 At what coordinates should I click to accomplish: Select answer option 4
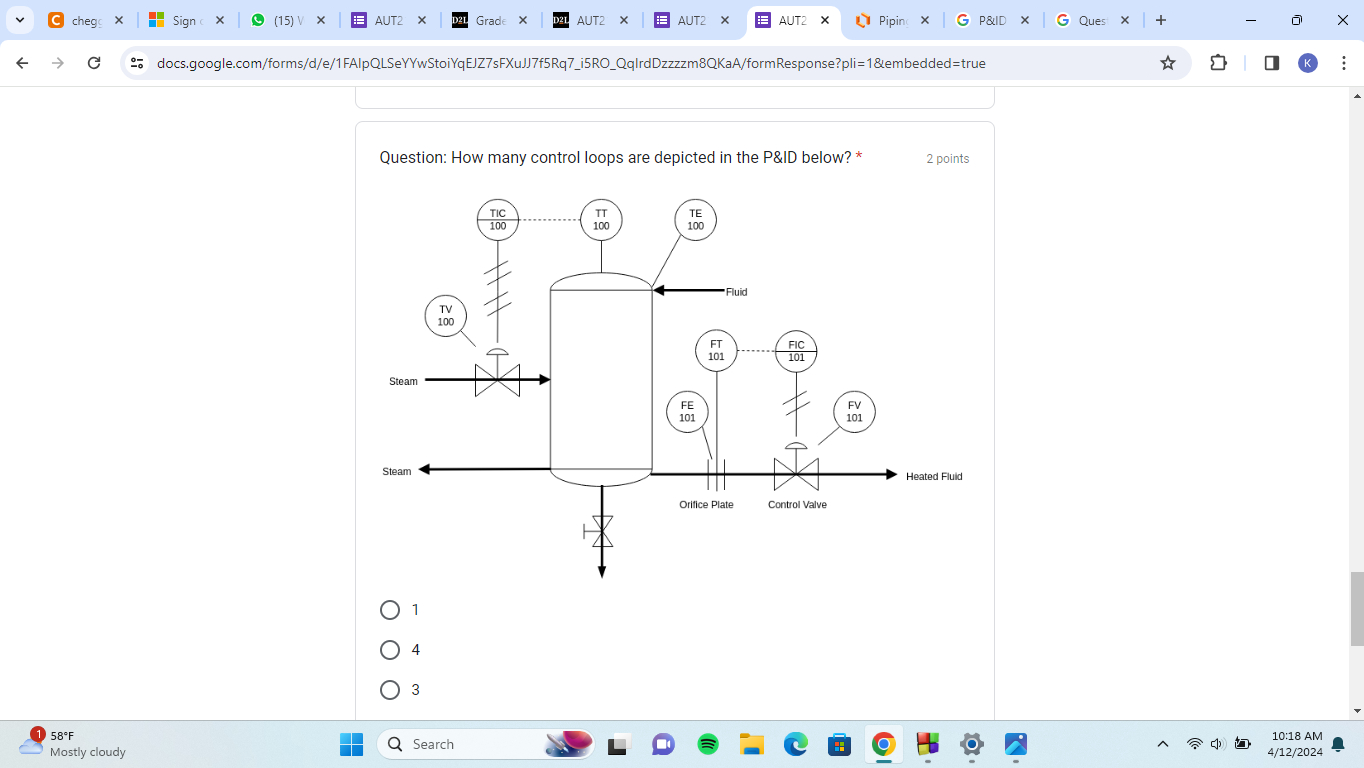click(x=390, y=649)
